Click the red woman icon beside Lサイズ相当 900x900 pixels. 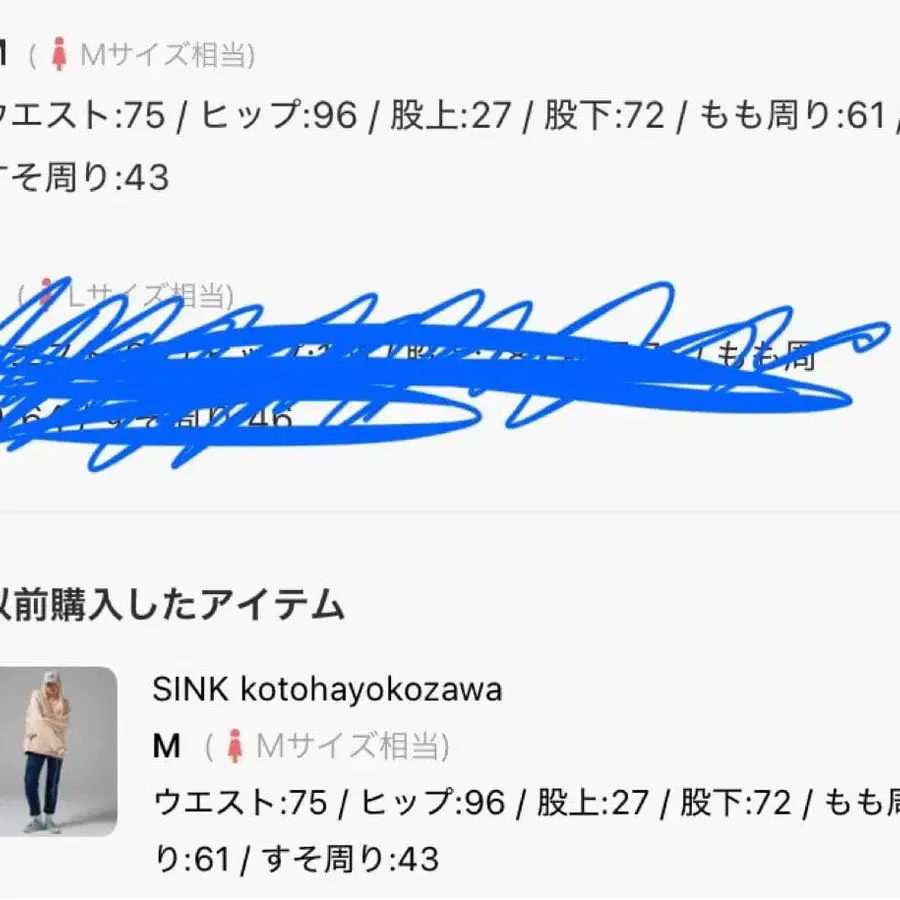pyautogui.click(x=47, y=294)
